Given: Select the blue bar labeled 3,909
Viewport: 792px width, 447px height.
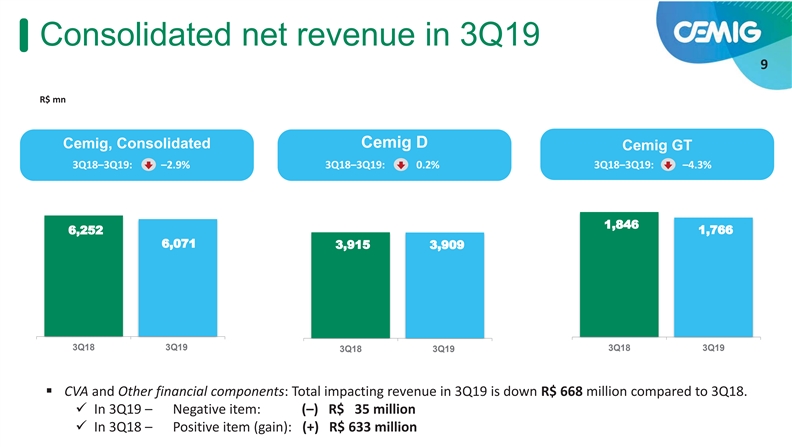Looking at the screenshot, I should pos(444,285).
